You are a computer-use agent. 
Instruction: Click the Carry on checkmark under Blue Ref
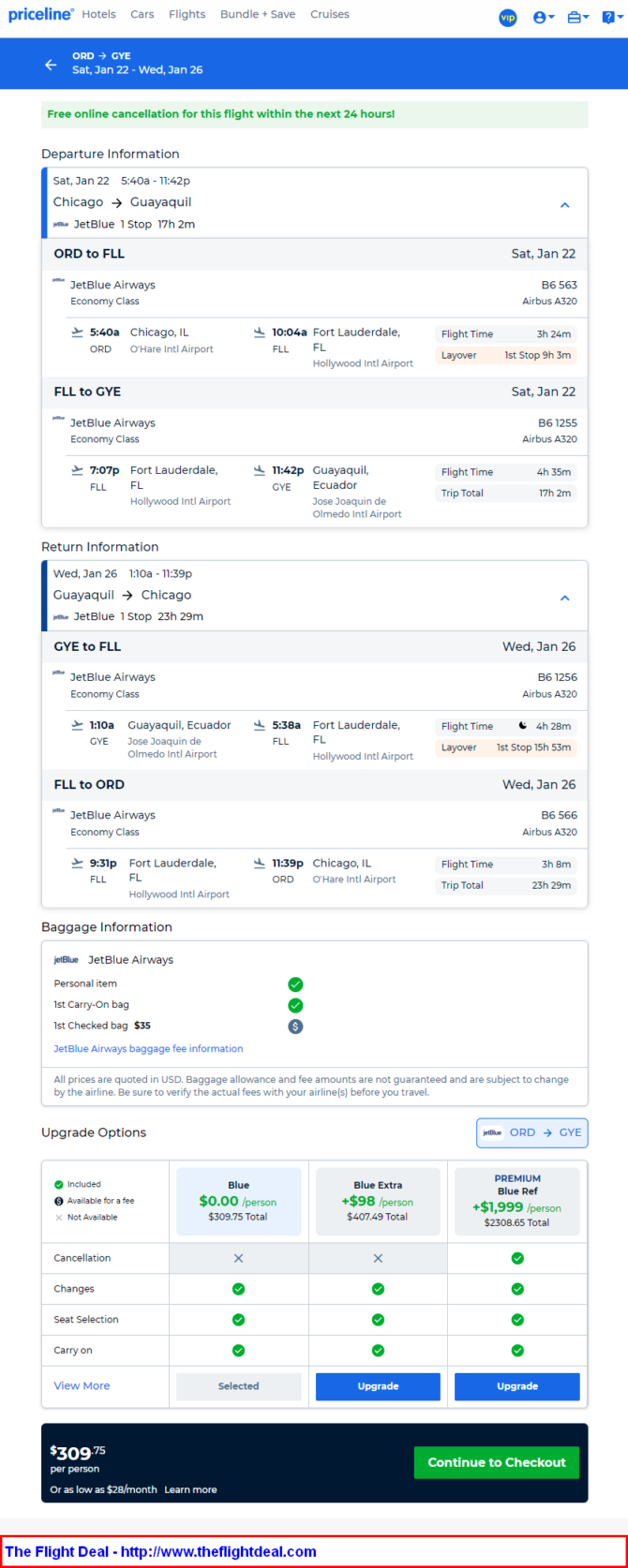point(517,1351)
